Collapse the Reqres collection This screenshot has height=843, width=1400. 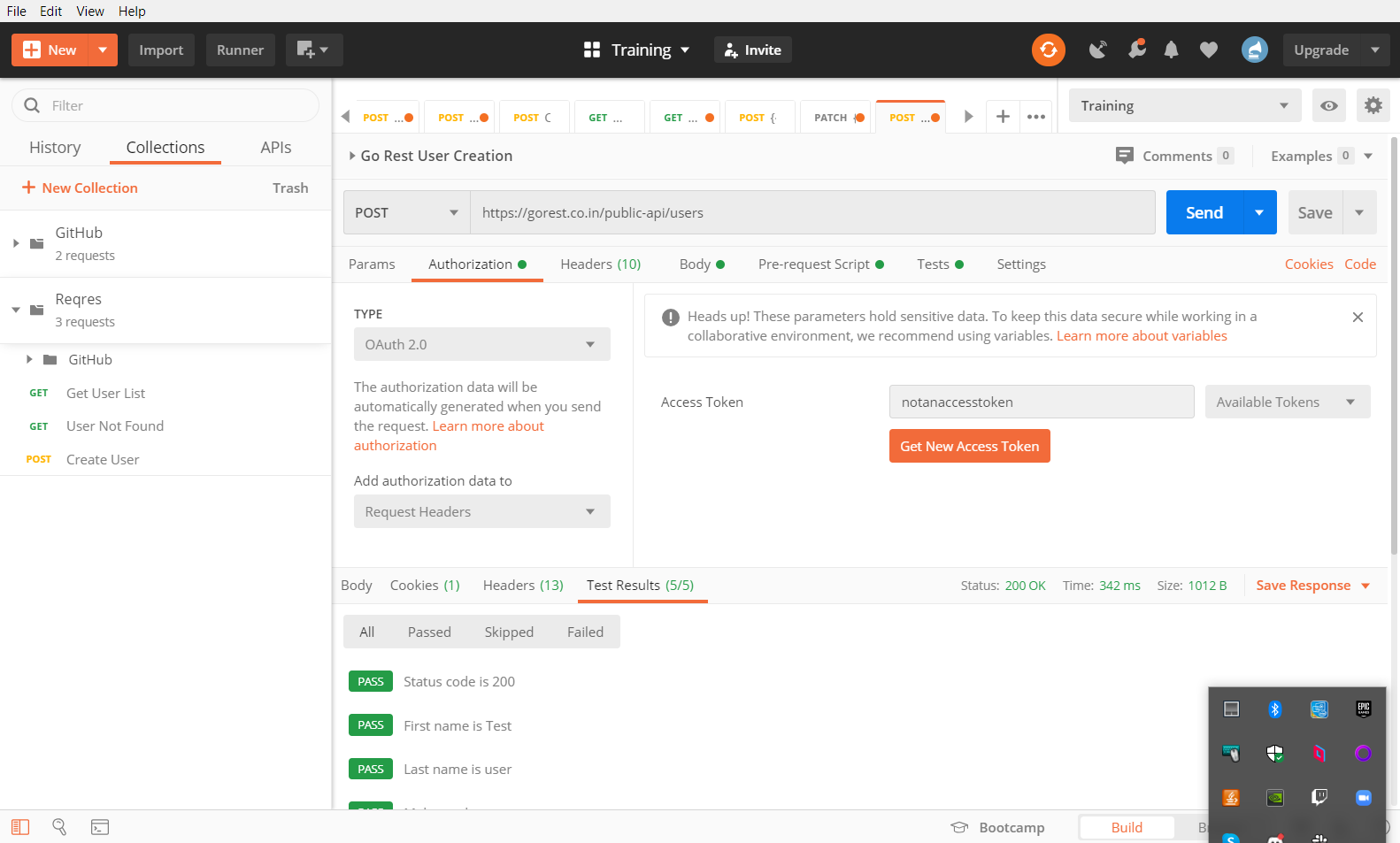pyautogui.click(x=16, y=310)
